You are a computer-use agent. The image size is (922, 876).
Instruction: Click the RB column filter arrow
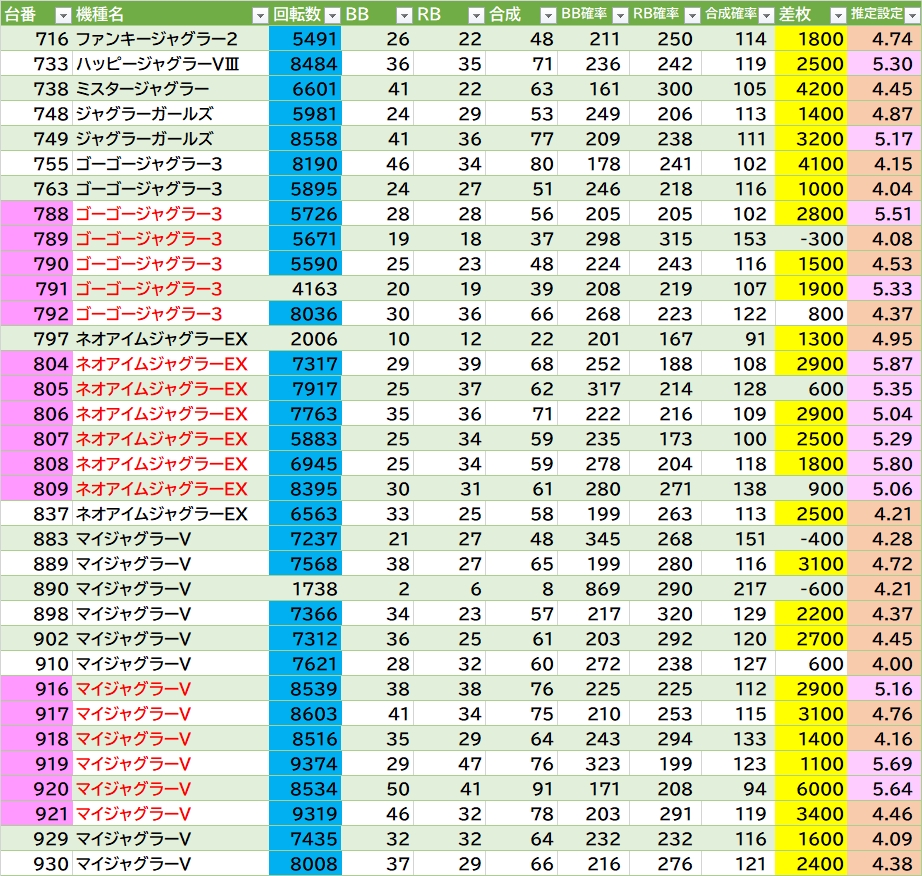click(x=475, y=15)
